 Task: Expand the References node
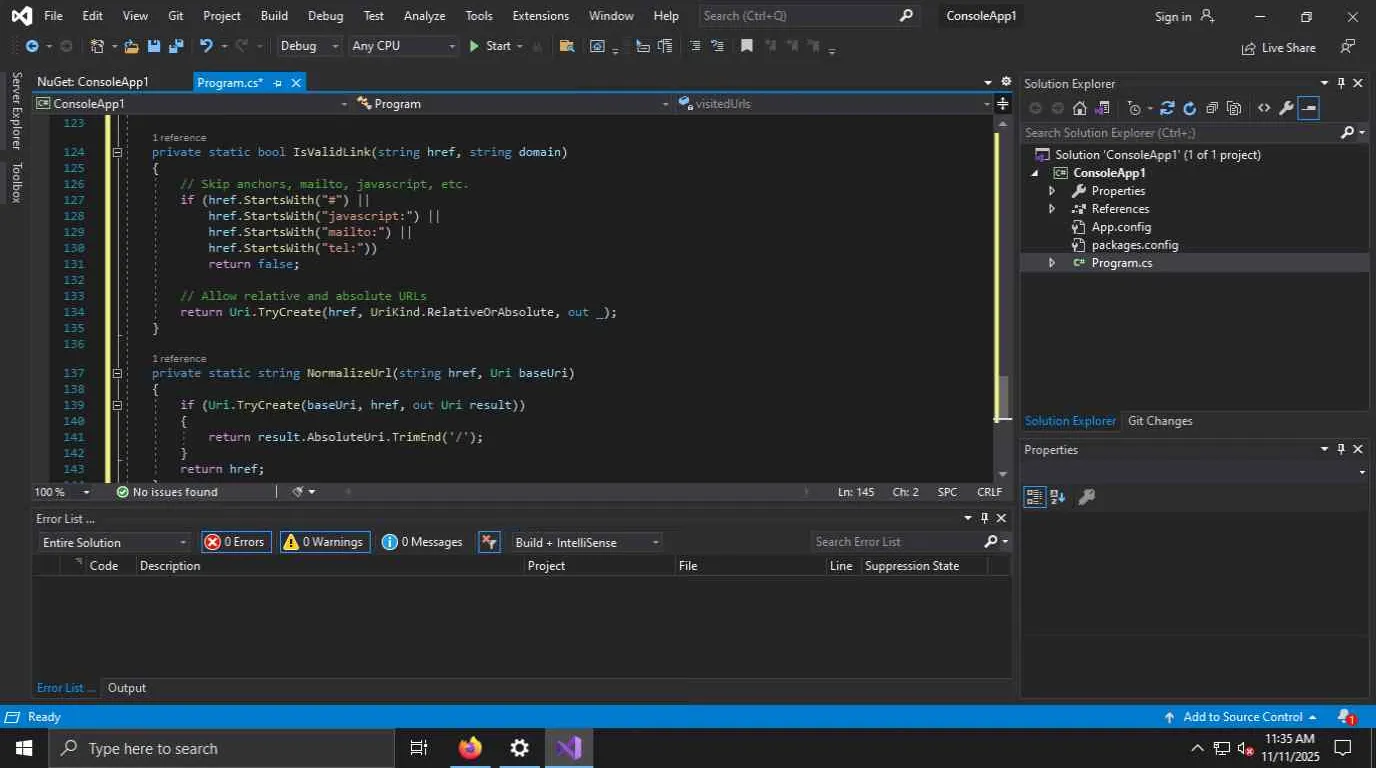pos(1051,209)
